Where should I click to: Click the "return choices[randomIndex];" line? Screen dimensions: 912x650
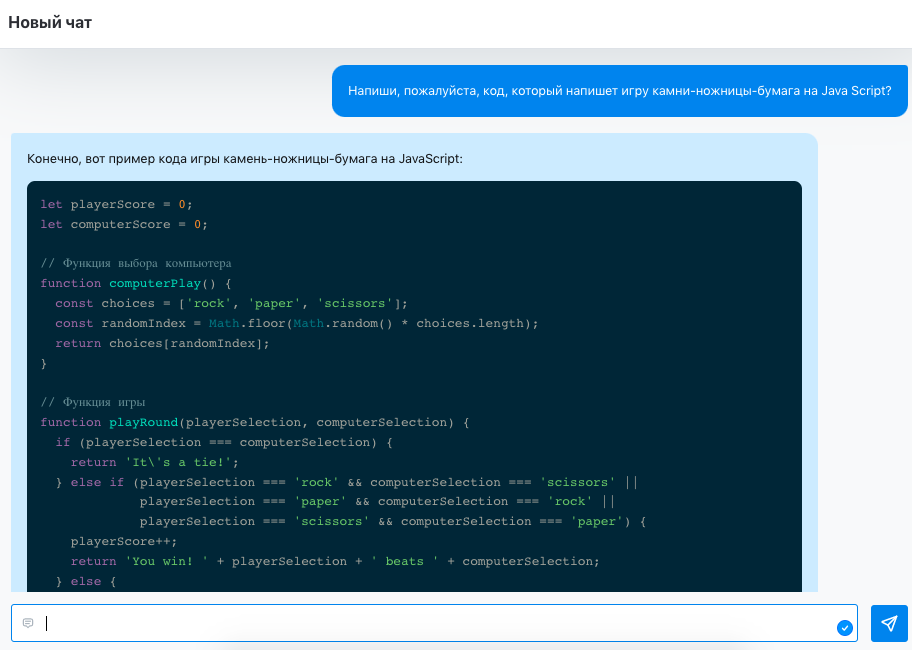[162, 343]
